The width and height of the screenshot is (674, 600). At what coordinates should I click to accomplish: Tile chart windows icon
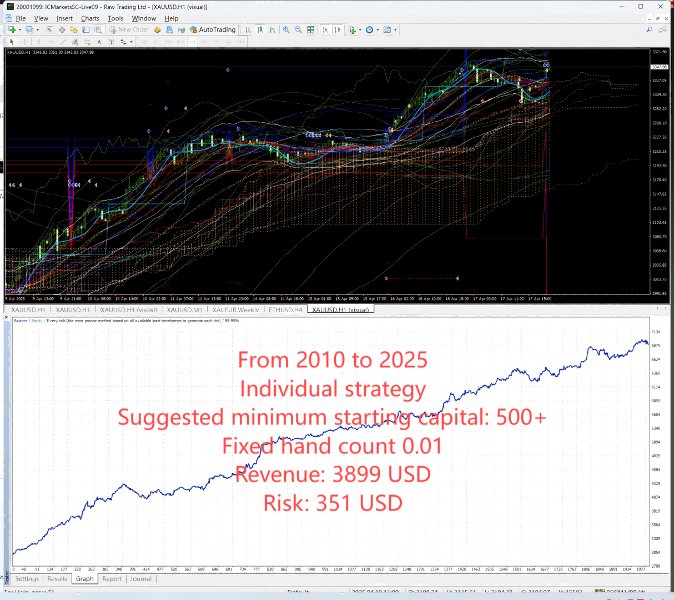coord(310,30)
